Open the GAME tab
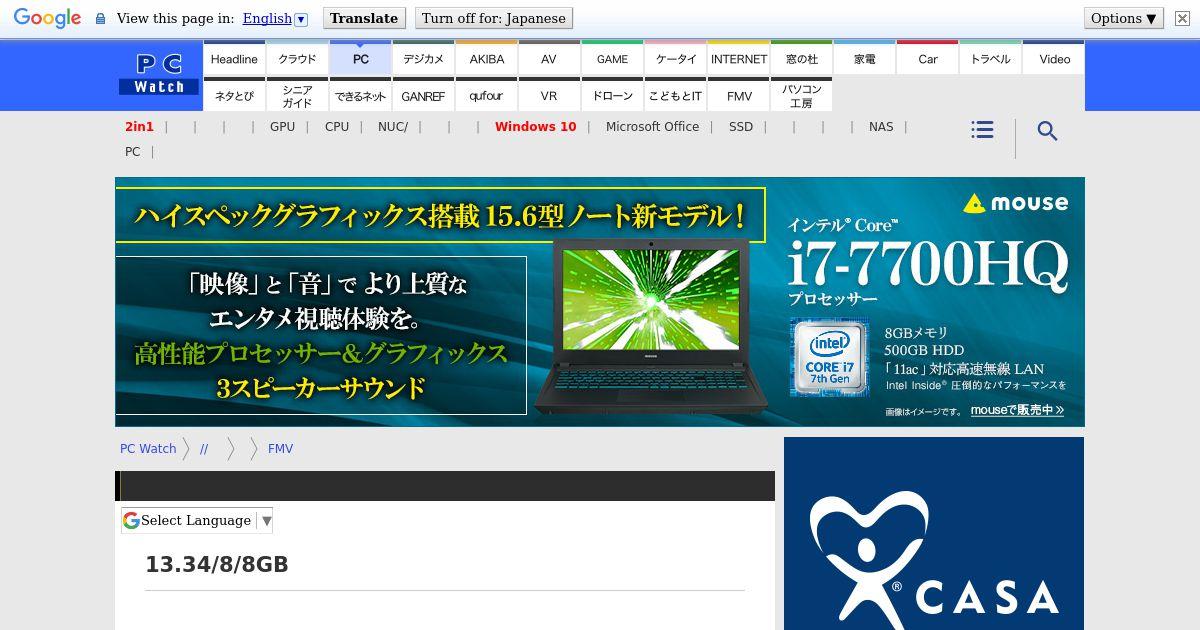1200x630 pixels. [x=613, y=58]
